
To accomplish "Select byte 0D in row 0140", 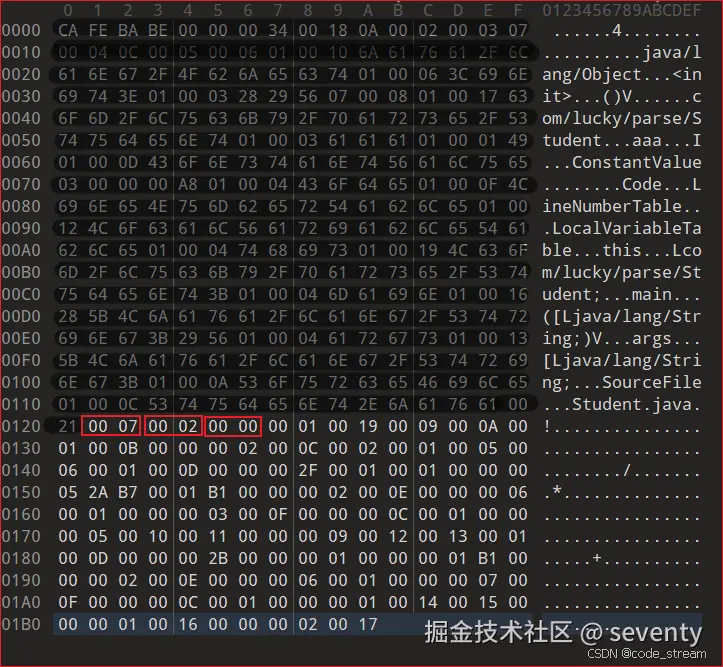I will tap(188, 470).
